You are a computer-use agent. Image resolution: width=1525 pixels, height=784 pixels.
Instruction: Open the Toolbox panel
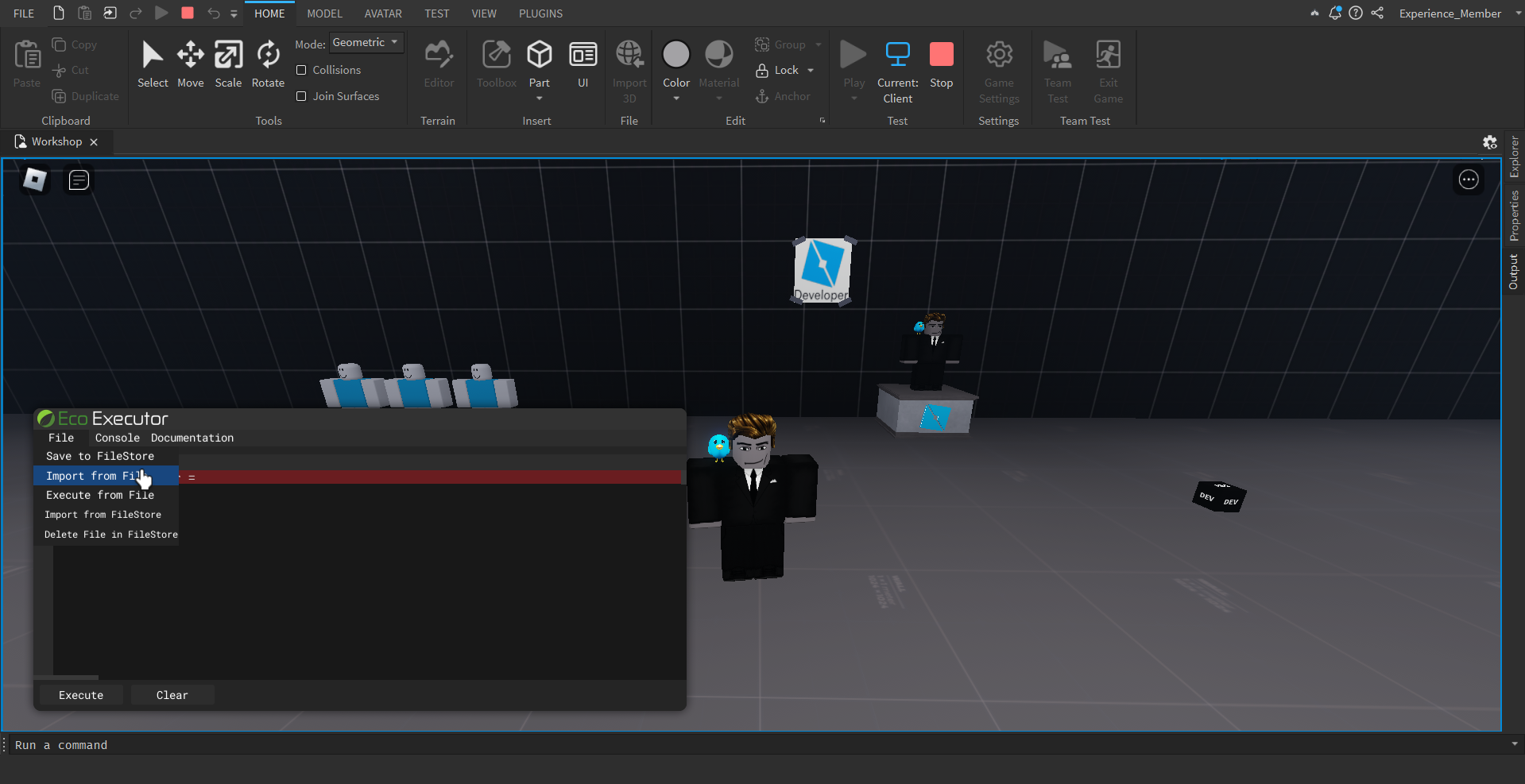click(497, 64)
